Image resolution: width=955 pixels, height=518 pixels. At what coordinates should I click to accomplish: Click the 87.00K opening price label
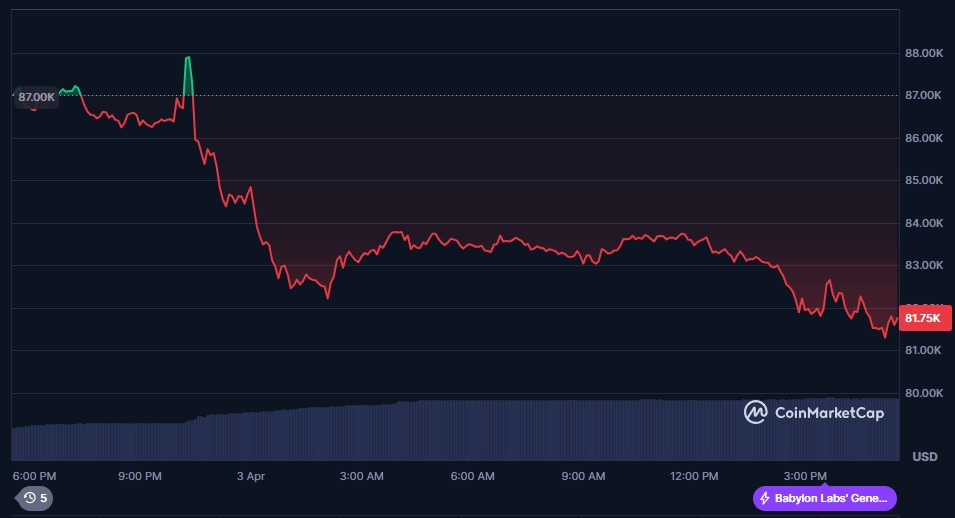point(37,96)
